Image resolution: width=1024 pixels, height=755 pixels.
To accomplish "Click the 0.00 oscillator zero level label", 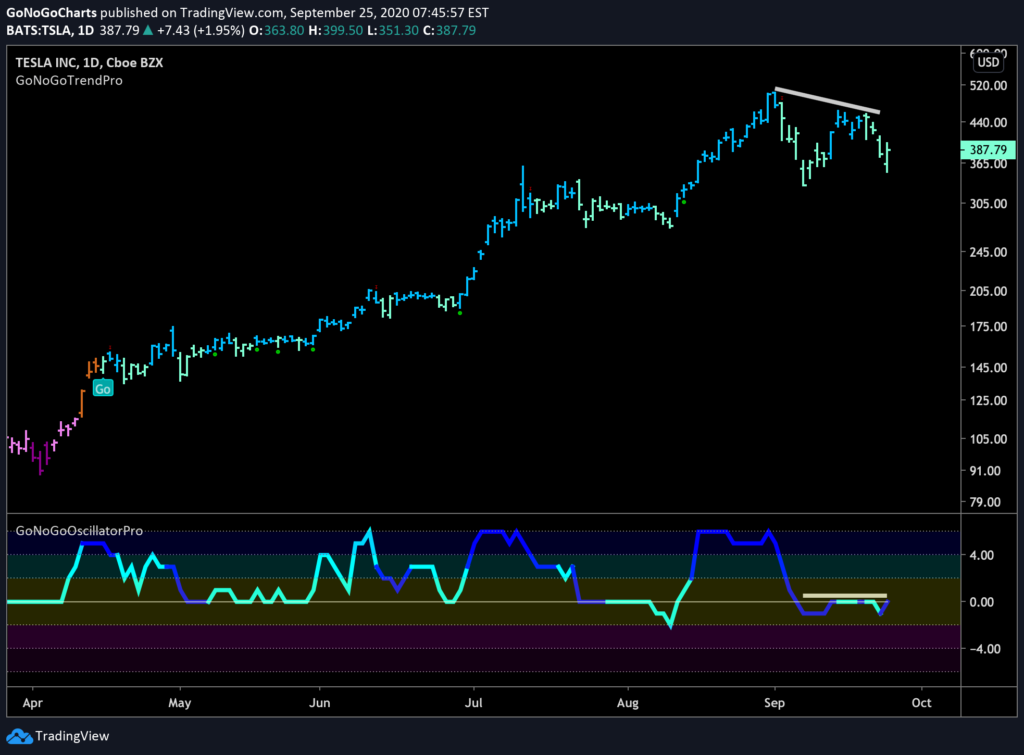I will [982, 602].
